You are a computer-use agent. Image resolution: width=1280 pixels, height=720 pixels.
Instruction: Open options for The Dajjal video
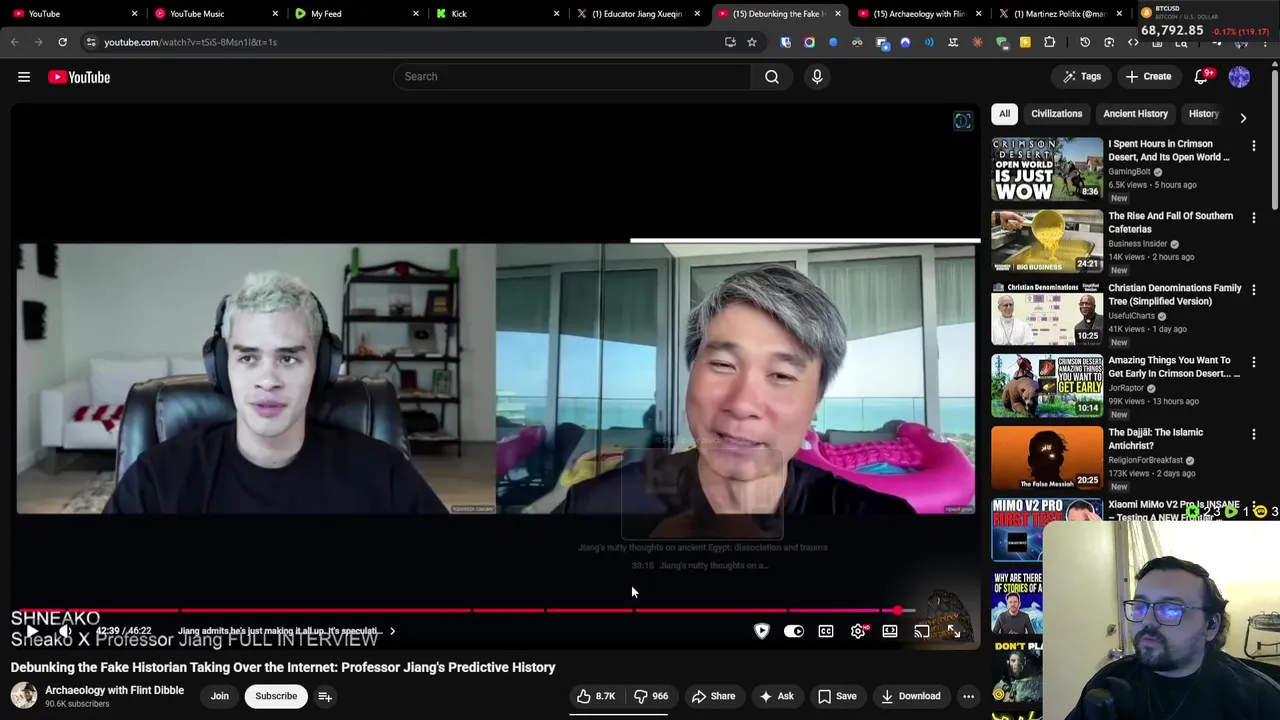pyautogui.click(x=1254, y=434)
